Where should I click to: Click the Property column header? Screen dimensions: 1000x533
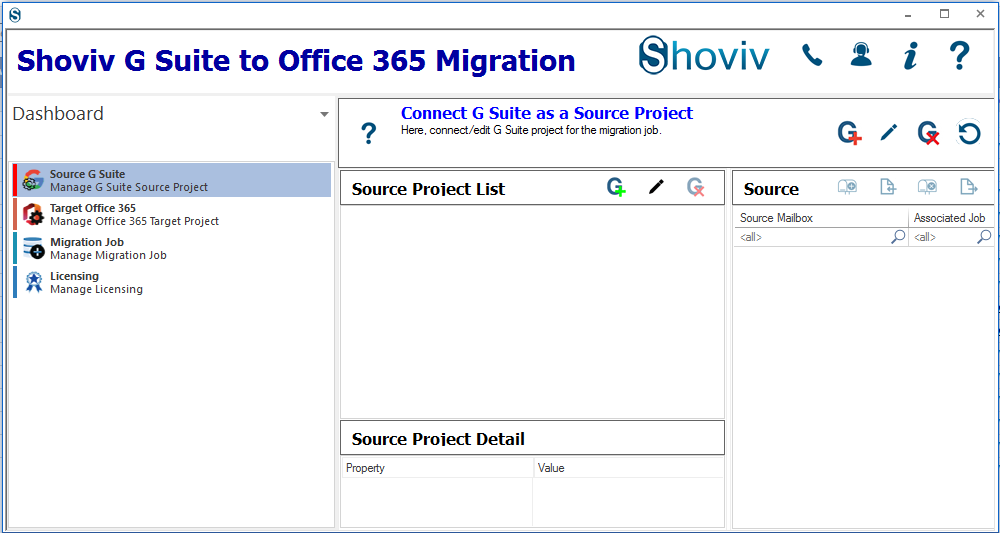(x=438, y=468)
